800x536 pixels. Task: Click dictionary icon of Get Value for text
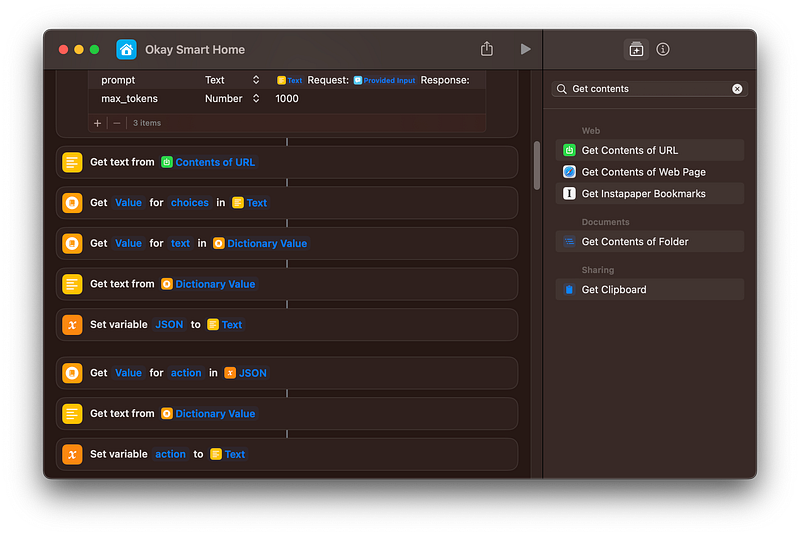[x=72, y=243]
